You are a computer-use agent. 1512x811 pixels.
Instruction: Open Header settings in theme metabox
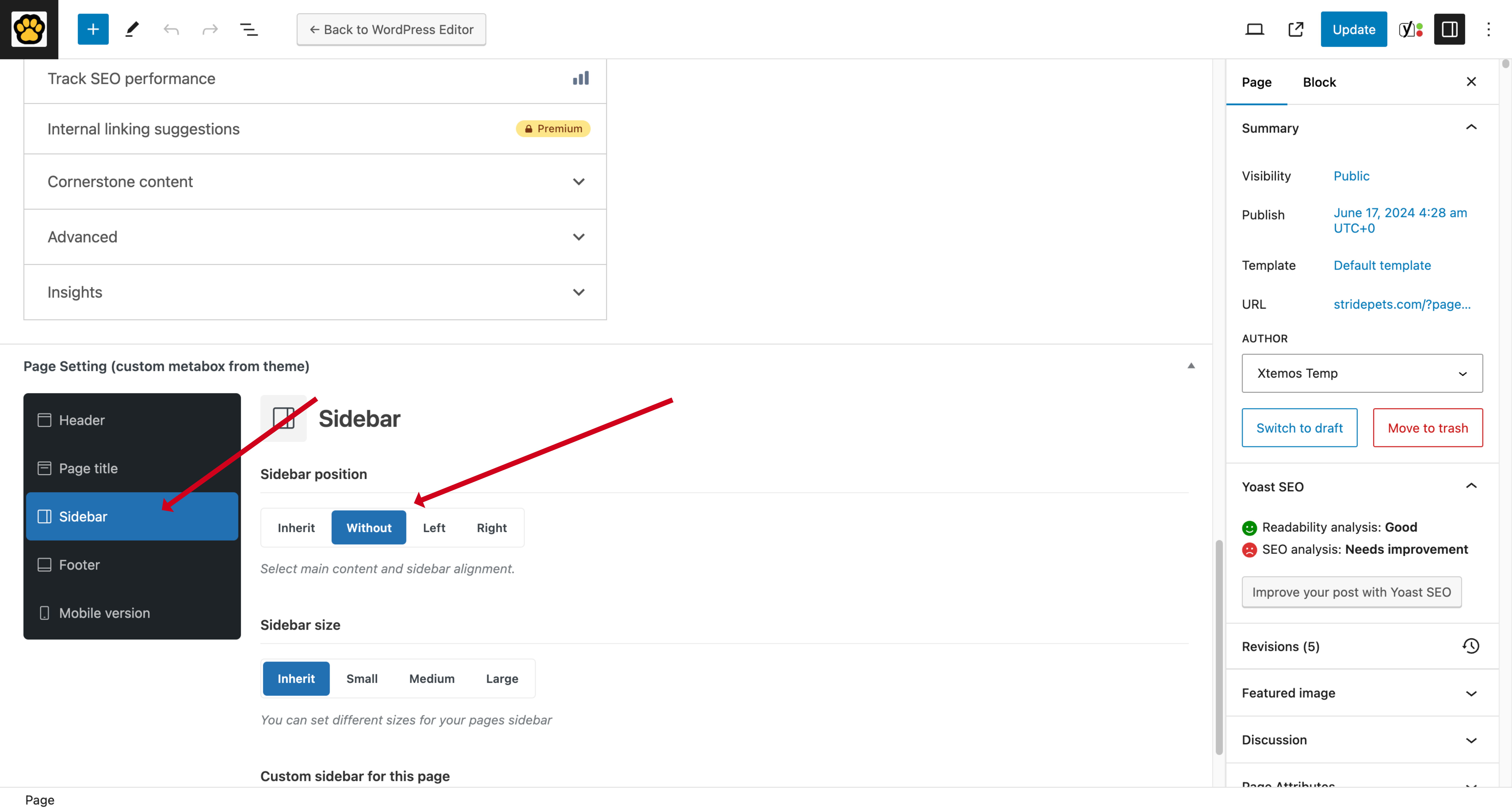tap(132, 420)
